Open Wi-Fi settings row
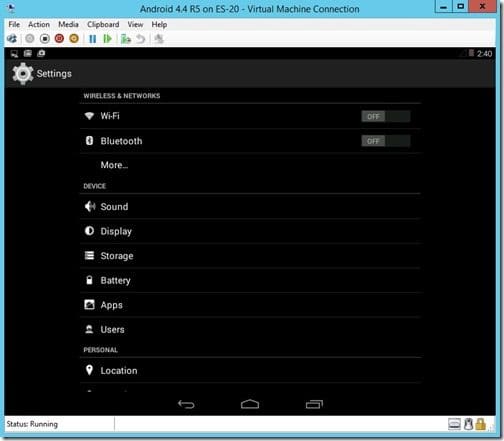The height and width of the screenshot is (441, 504). click(x=250, y=116)
